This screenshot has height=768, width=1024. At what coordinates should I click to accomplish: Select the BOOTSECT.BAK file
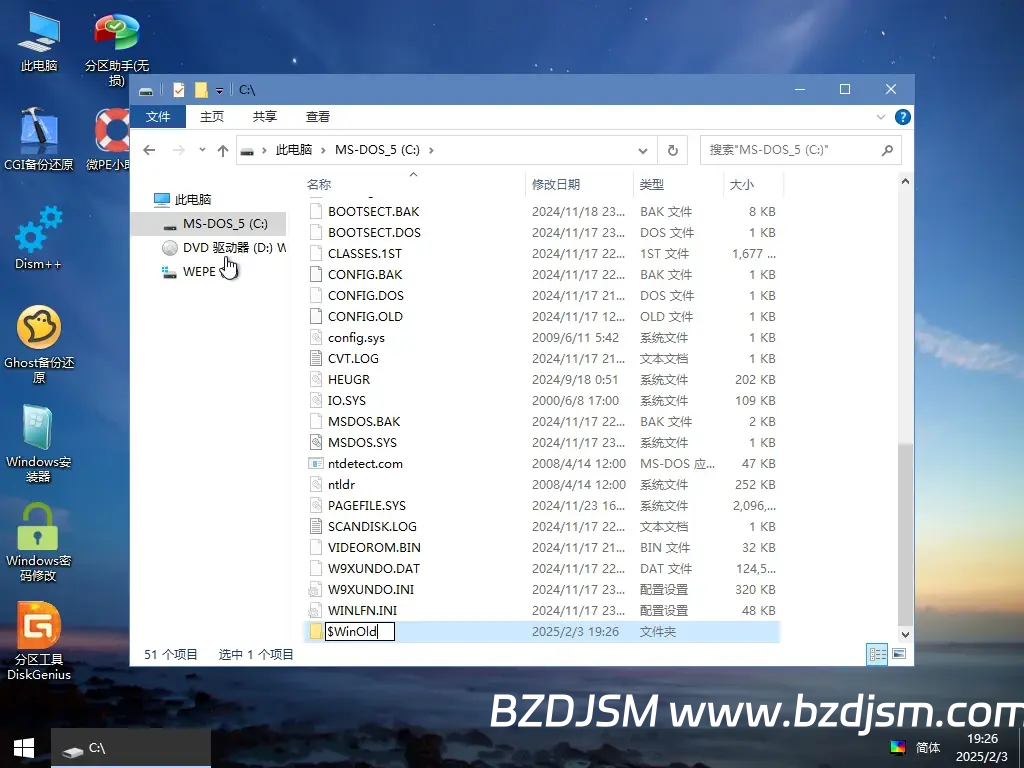(374, 212)
